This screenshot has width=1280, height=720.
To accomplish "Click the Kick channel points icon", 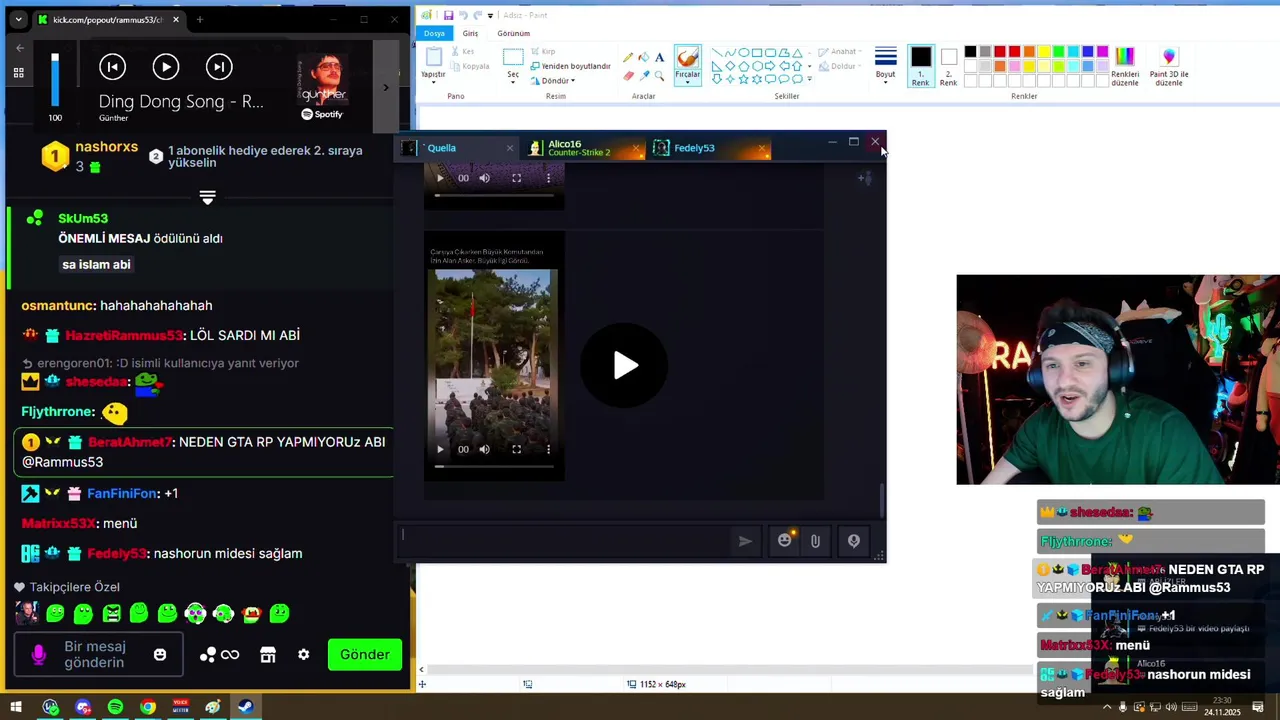I will click(207, 655).
